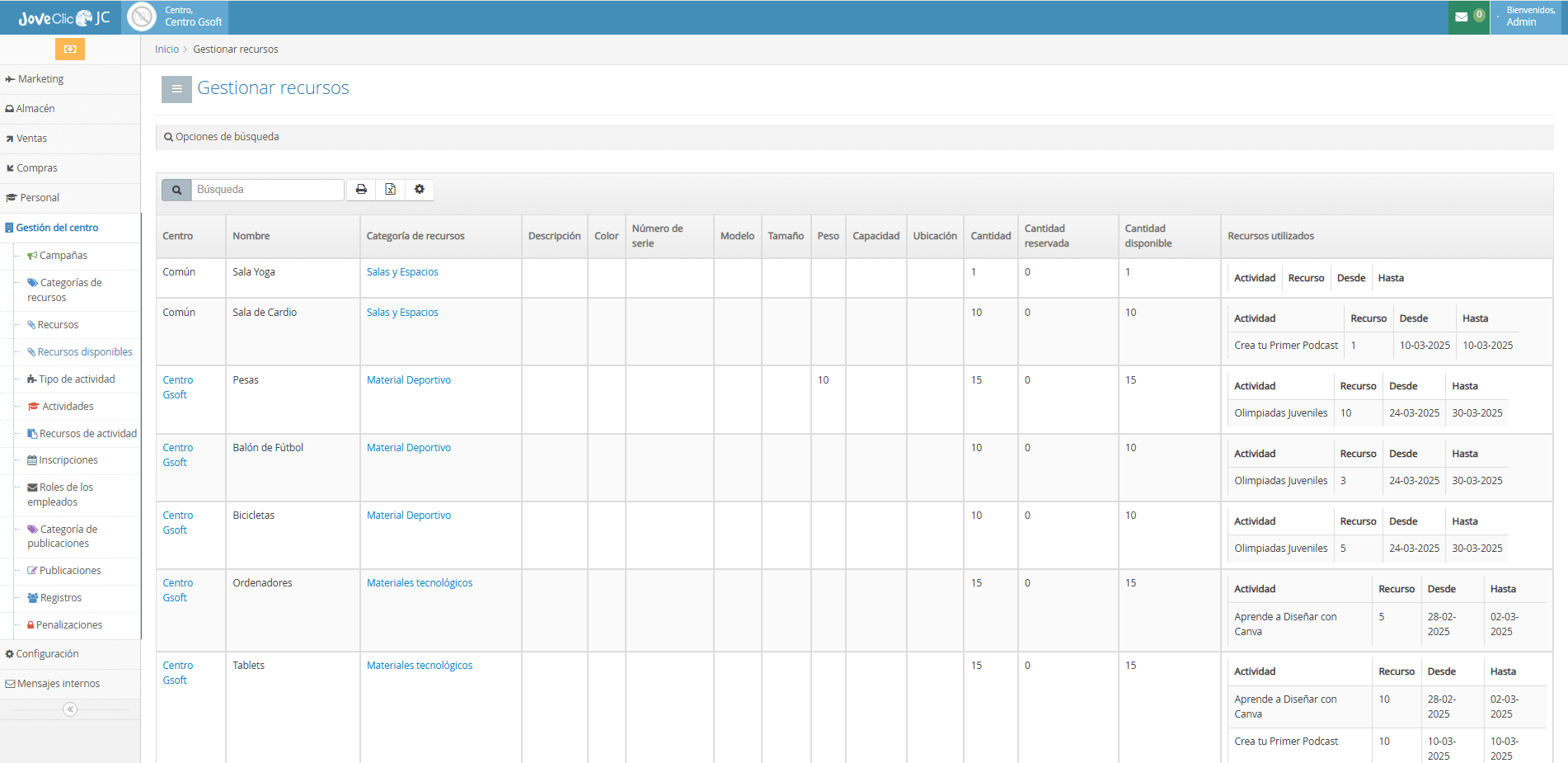This screenshot has height=763, width=1568.
Task: Collapse the sidebar with double-chevron icon
Action: (x=70, y=709)
